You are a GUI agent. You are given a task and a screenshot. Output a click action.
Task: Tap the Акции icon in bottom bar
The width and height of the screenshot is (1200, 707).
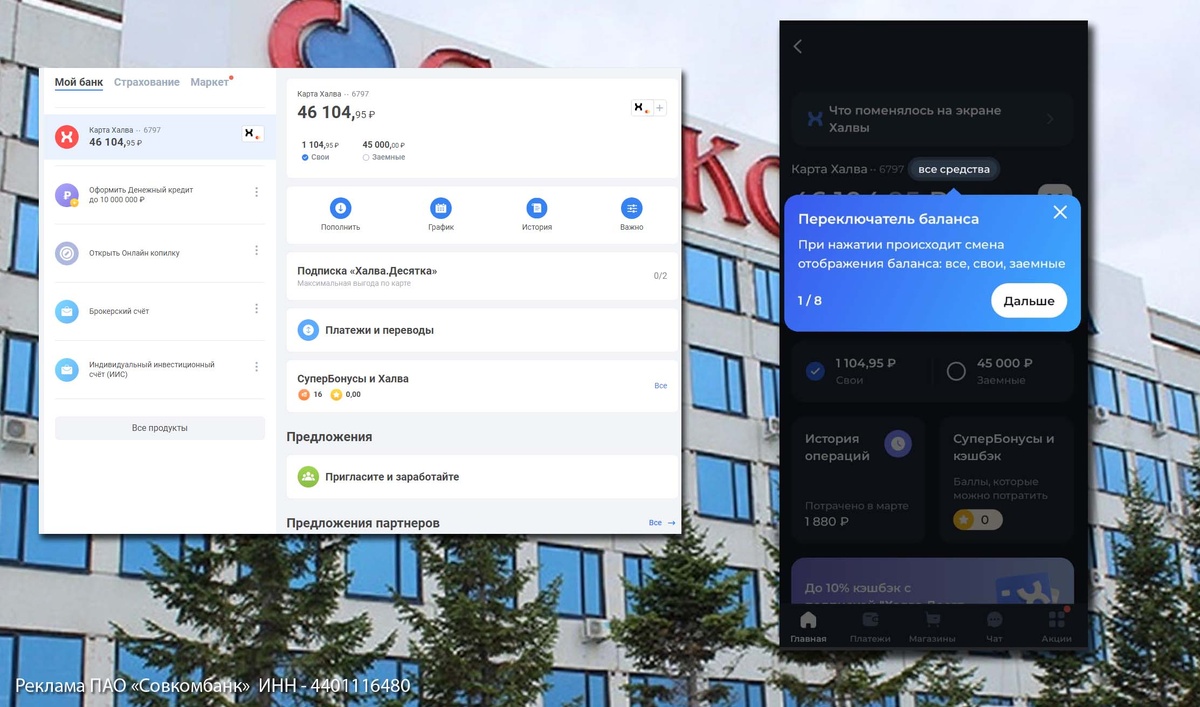click(1057, 620)
